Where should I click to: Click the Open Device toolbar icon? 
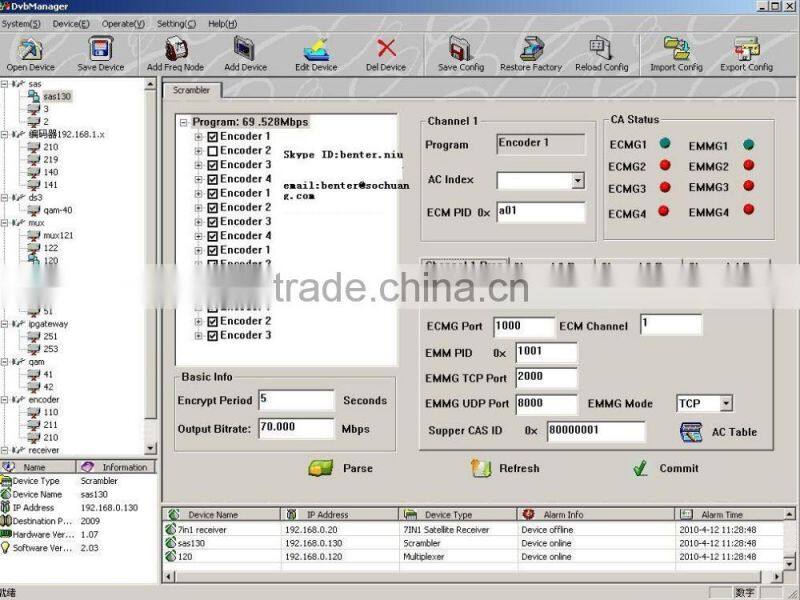(31, 48)
